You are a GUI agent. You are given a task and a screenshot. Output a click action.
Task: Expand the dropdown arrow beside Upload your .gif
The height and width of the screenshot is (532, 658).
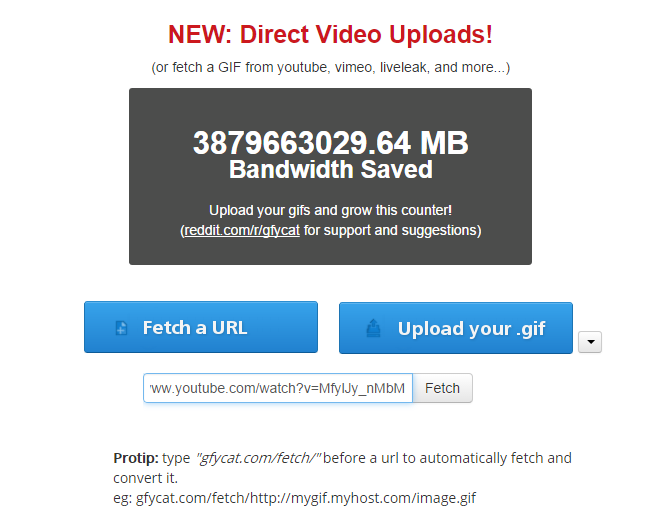pos(590,342)
